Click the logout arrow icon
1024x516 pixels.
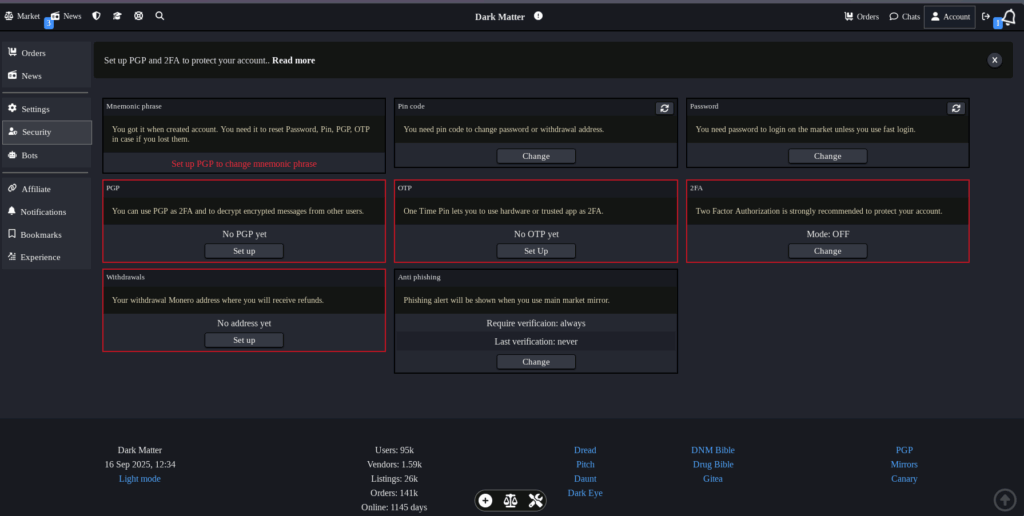pyautogui.click(x=986, y=16)
